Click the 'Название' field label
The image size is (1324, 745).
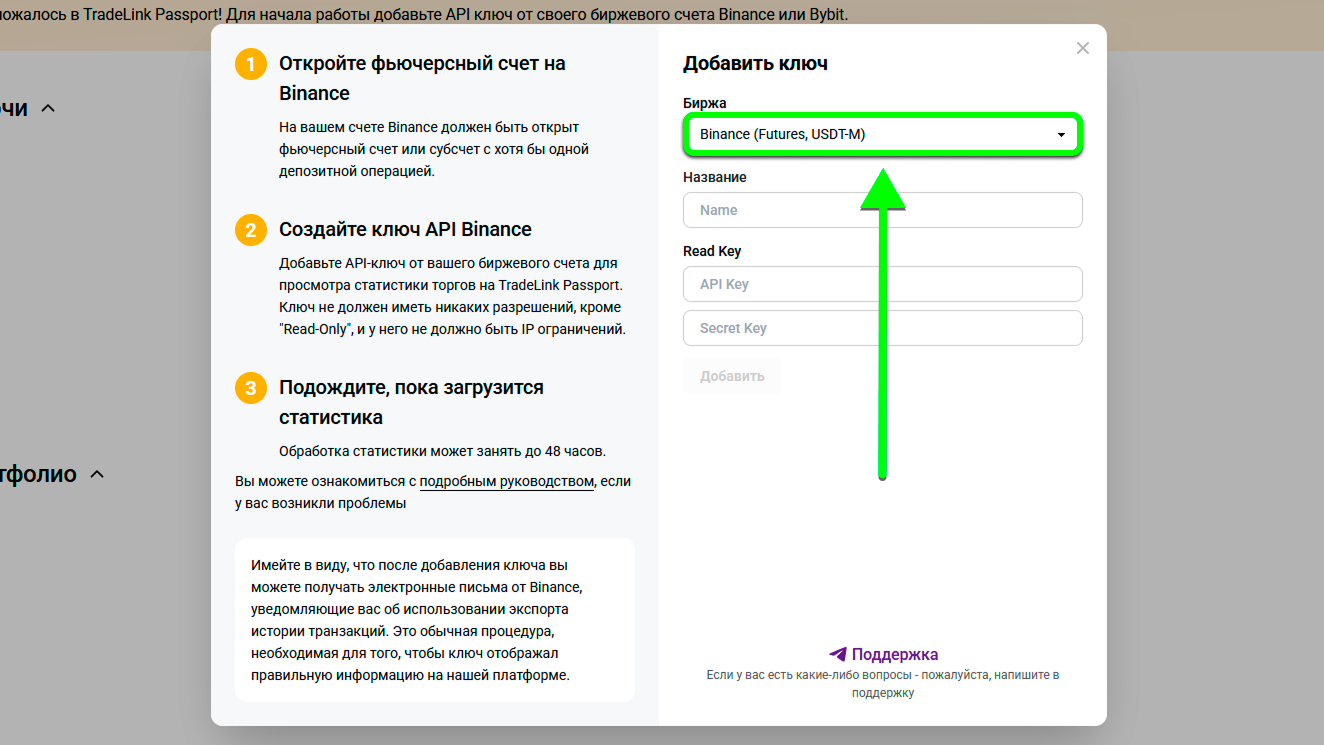[715, 177]
